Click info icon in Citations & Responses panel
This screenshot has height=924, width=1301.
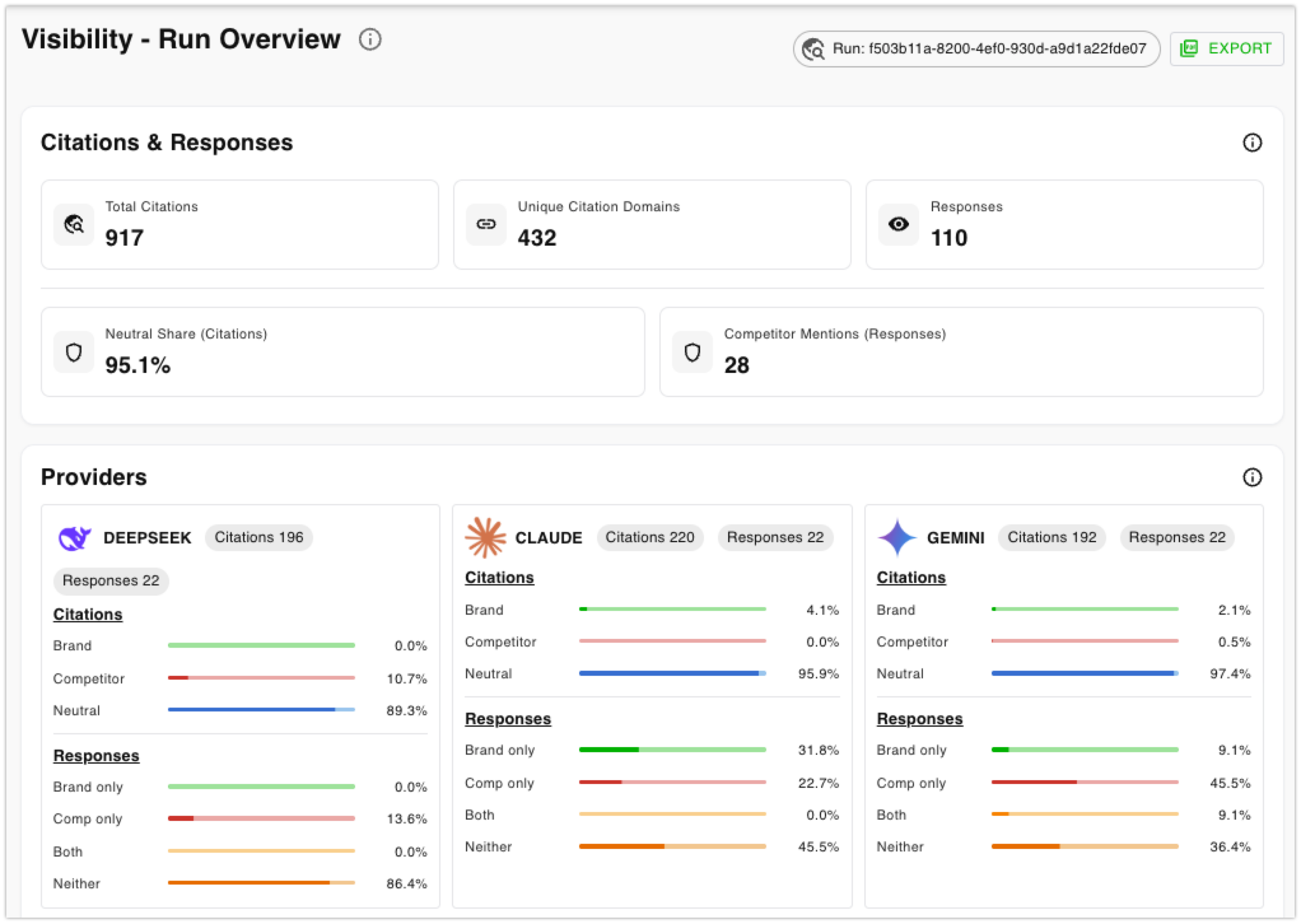1251,143
